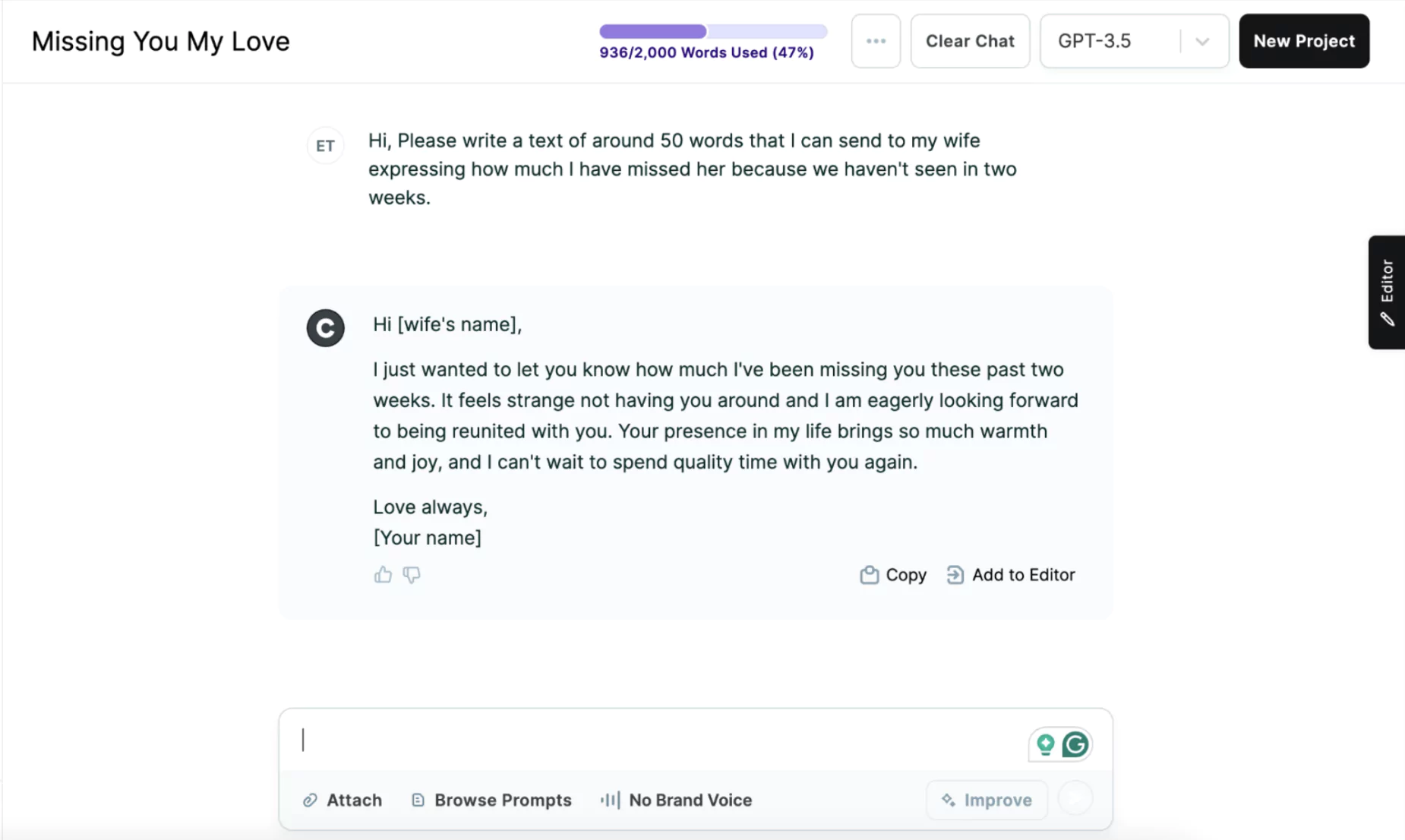Click the chevron arrow next to GPT-3.5
This screenshot has height=840, width=1405.
(x=1202, y=41)
